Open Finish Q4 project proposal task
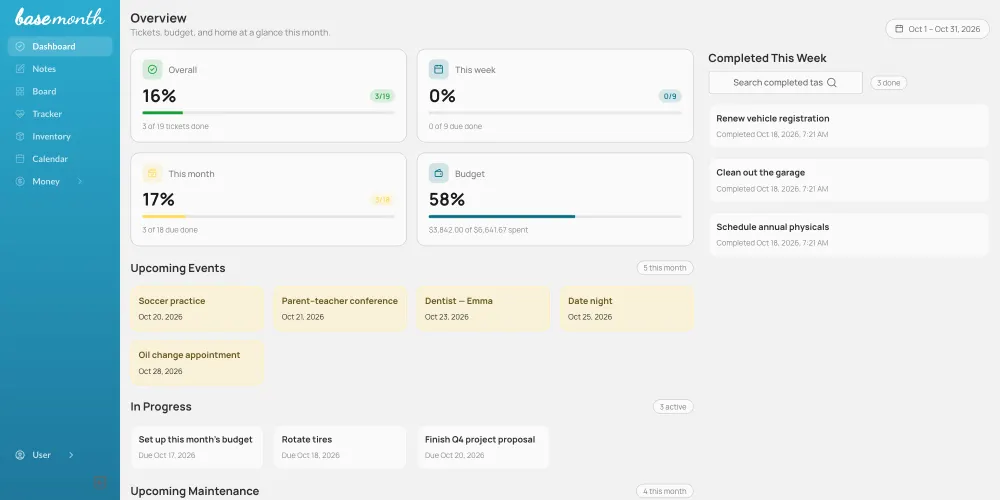This screenshot has width=1000, height=500. tap(483, 447)
